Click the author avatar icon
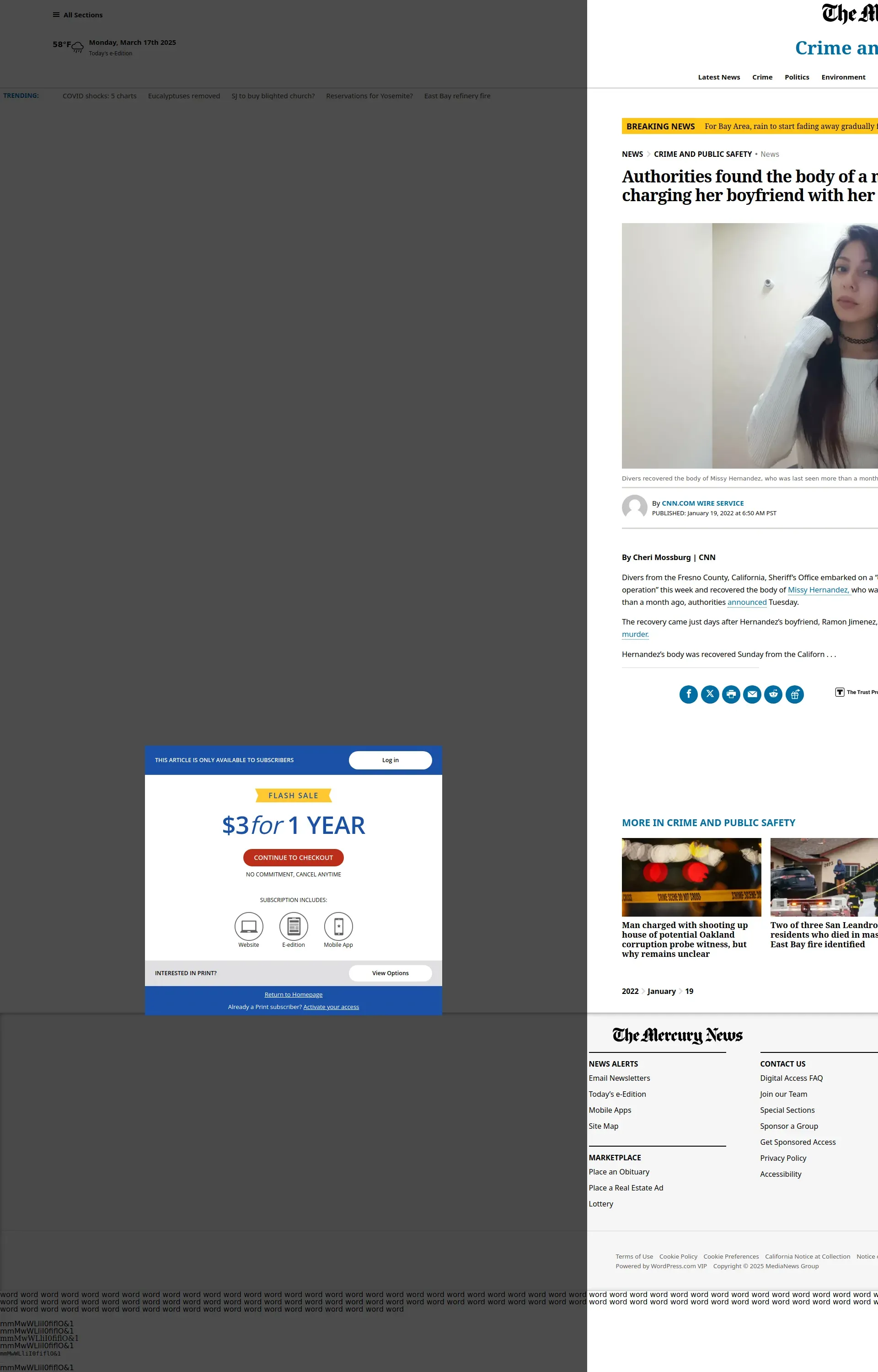Viewport: 878px width, 1372px height. coord(634,507)
